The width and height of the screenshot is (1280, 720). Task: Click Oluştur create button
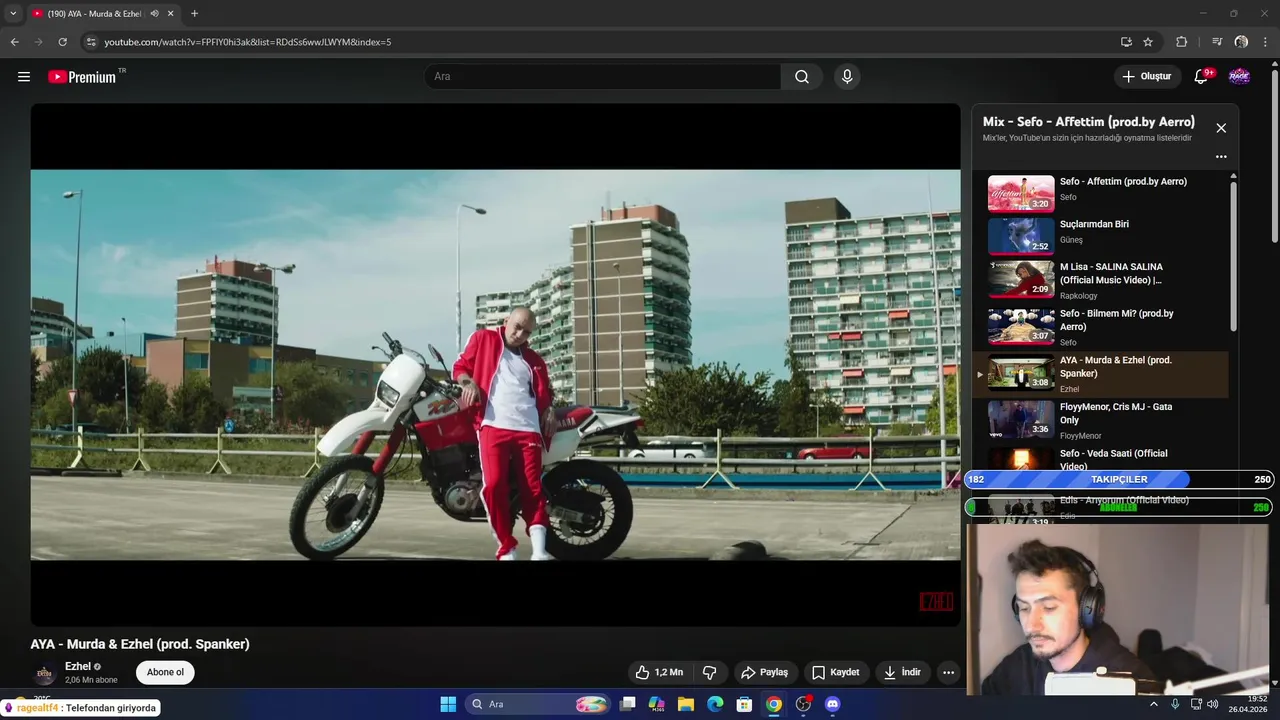coord(1147,77)
